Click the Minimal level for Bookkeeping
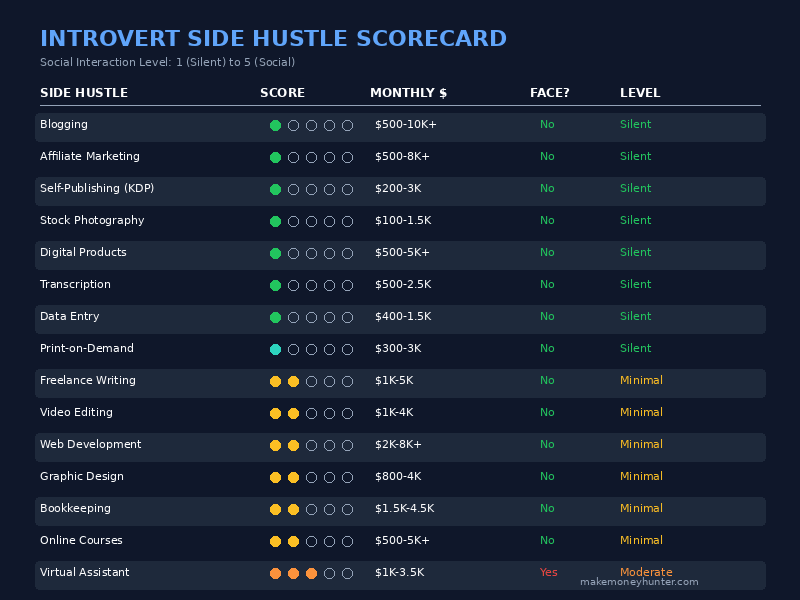The image size is (800, 600). (641, 509)
